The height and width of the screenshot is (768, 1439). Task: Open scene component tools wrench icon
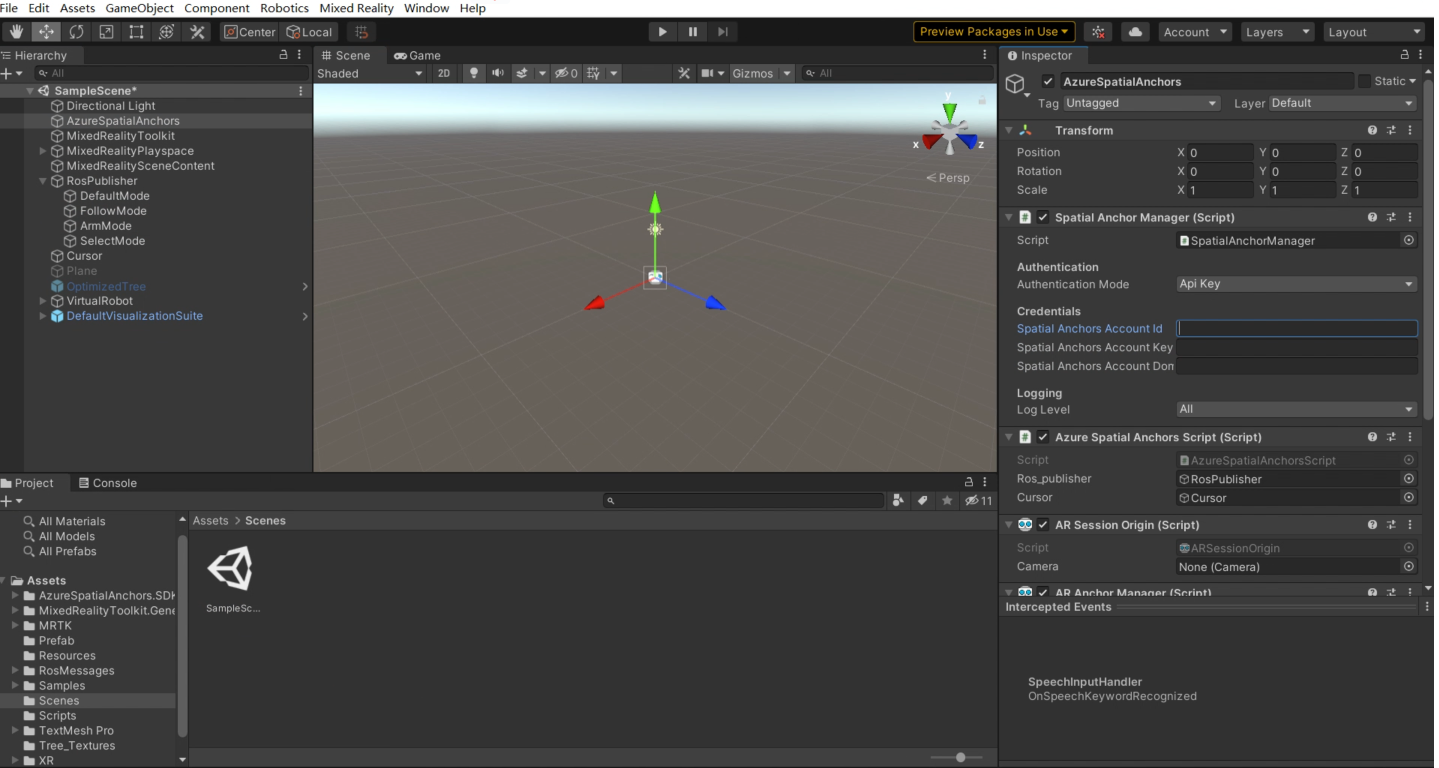tap(684, 73)
